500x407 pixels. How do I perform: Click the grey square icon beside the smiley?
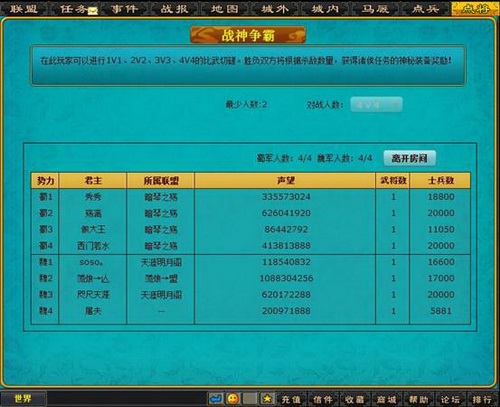(x=250, y=399)
